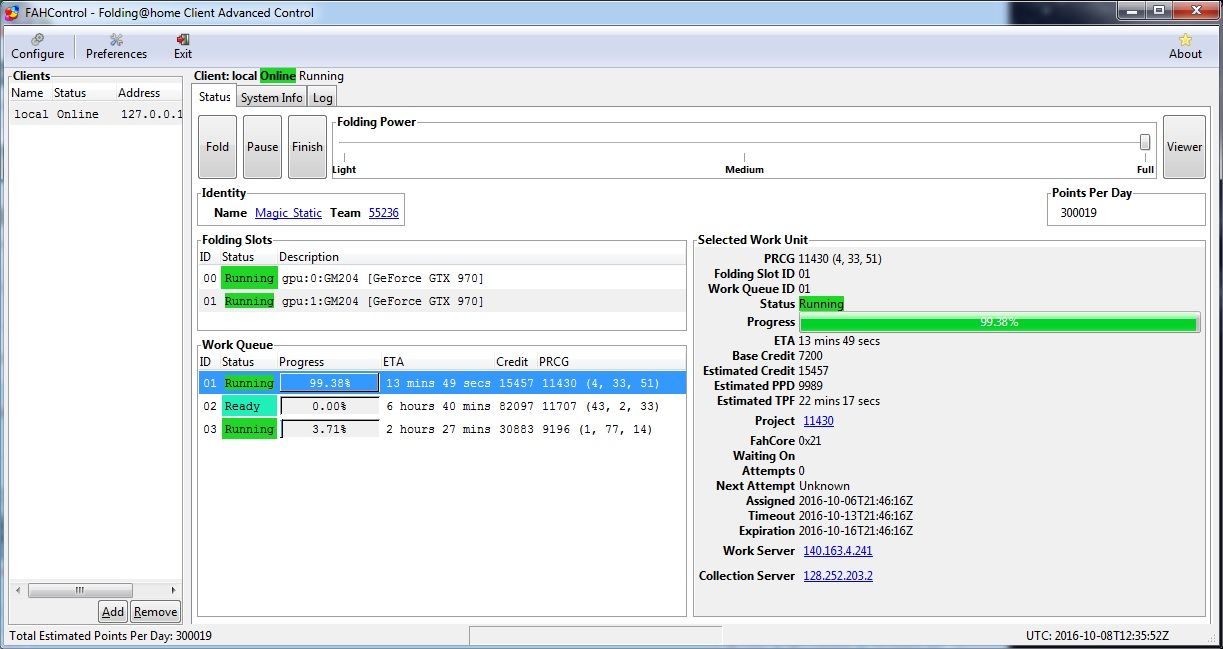The height and width of the screenshot is (649, 1223).
Task: Click the Finish button
Action: [307, 147]
